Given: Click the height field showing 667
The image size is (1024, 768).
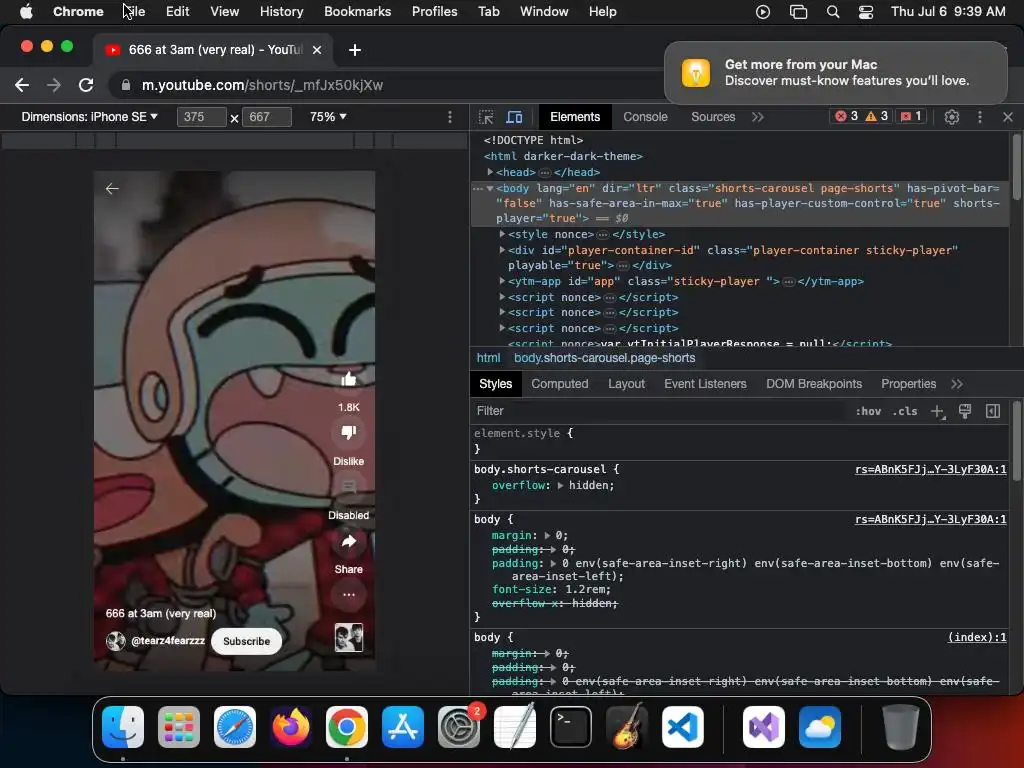Looking at the screenshot, I should [x=266, y=117].
